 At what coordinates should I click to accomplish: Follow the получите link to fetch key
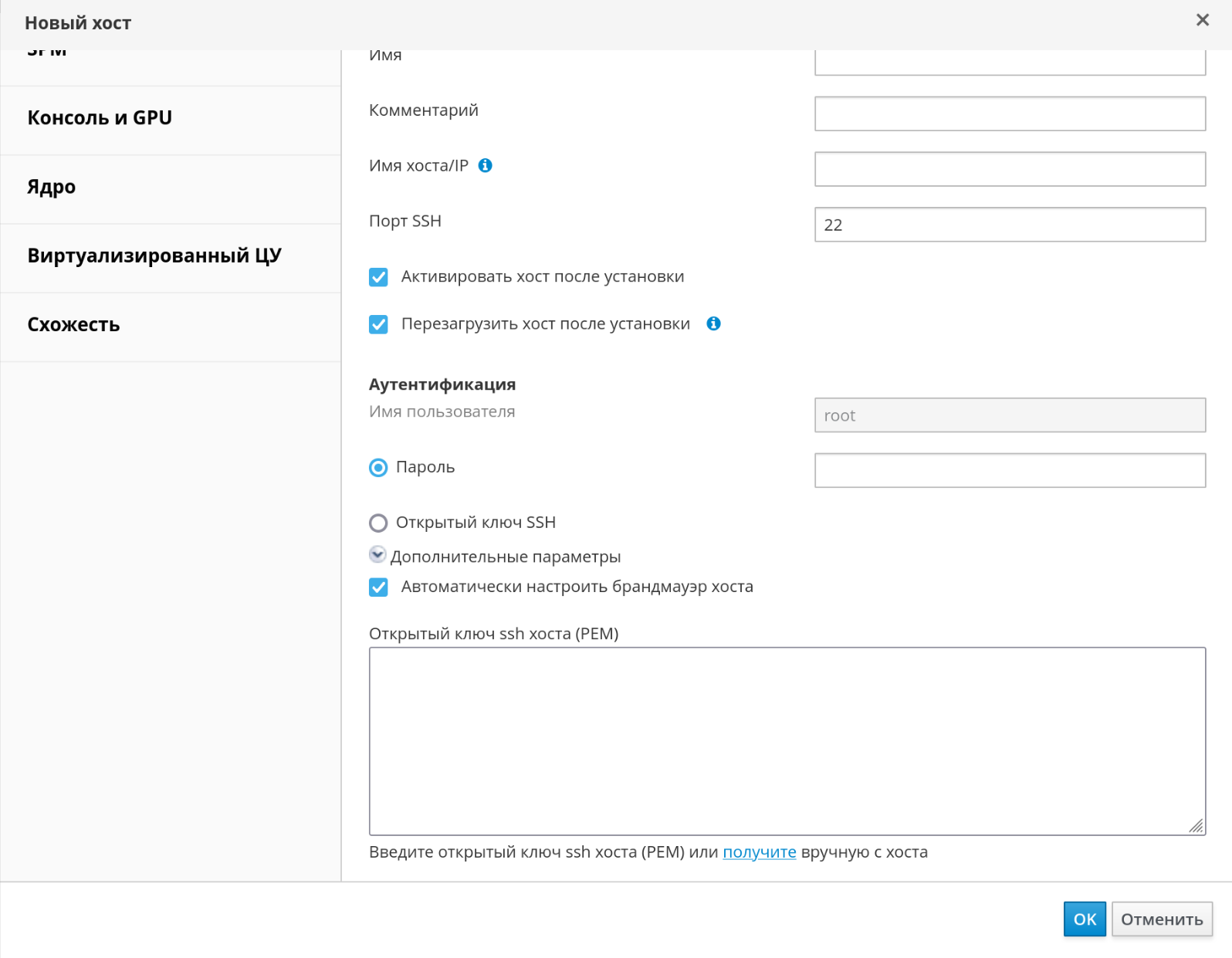(x=759, y=852)
